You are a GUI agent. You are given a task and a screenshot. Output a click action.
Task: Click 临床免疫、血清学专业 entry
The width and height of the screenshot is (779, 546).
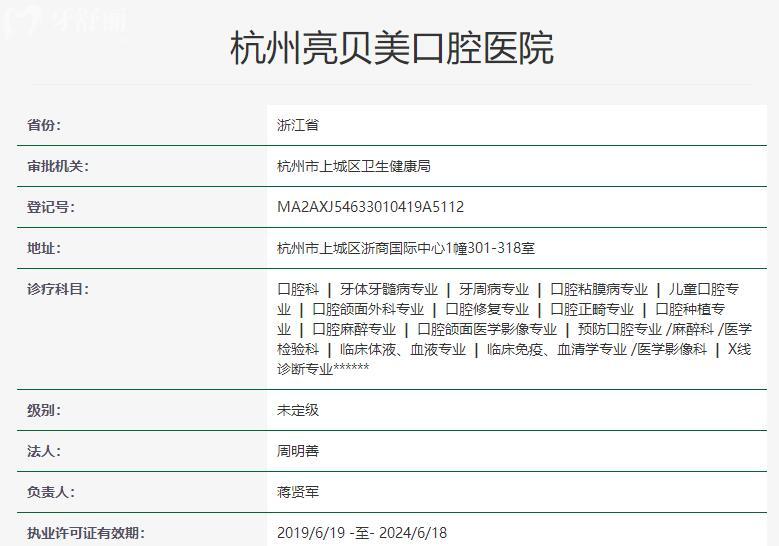click(557, 349)
